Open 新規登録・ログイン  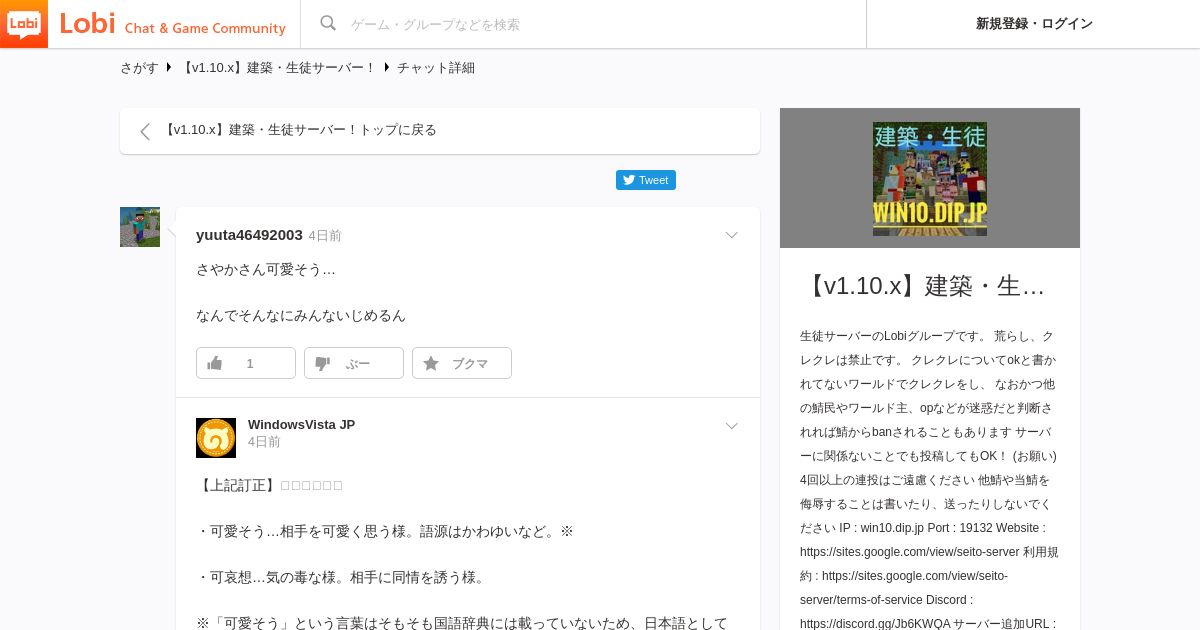coord(1034,24)
